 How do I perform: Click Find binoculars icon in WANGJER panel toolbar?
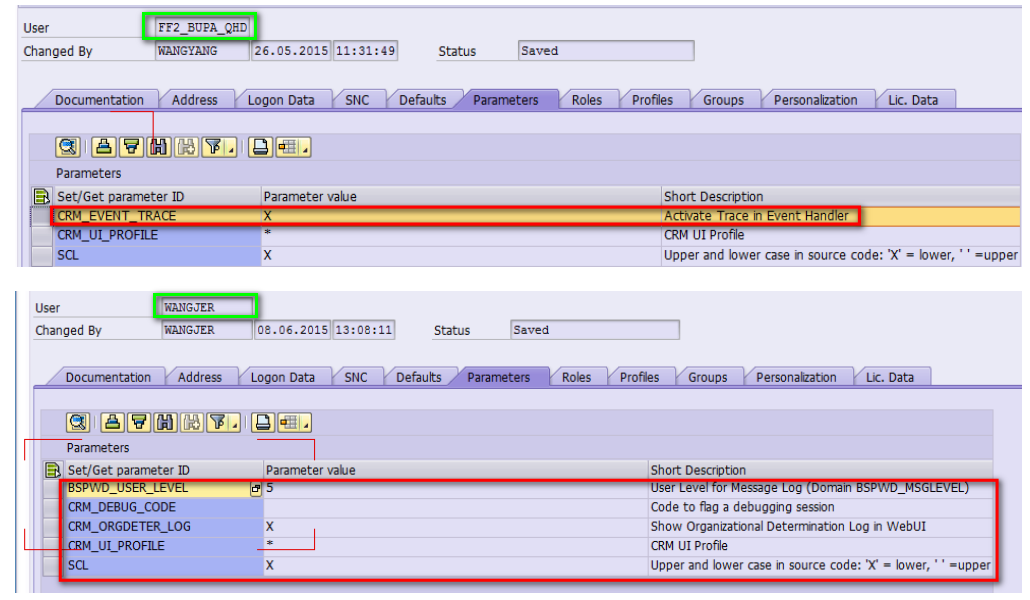(165, 422)
